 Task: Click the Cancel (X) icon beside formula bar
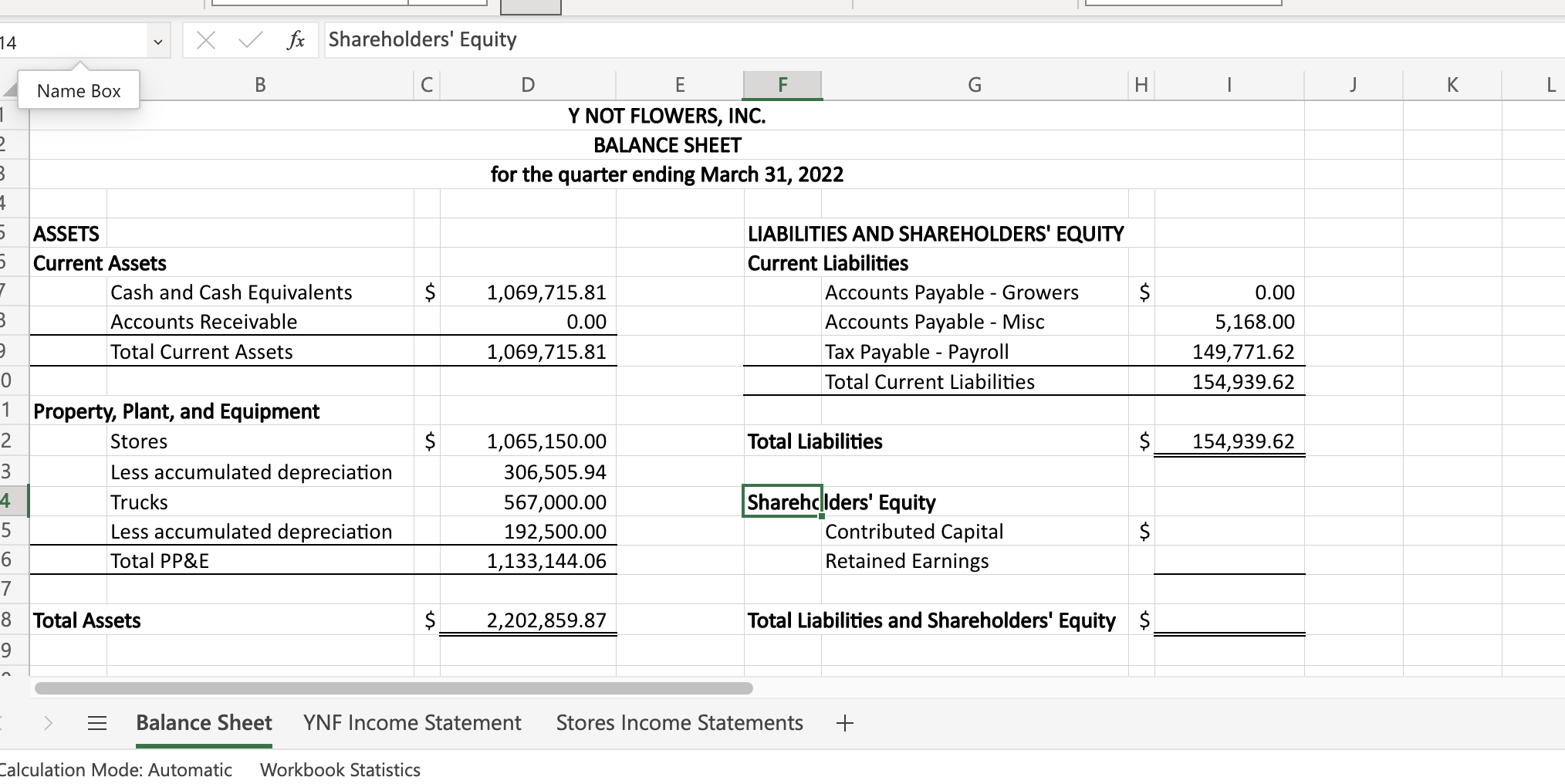coord(205,39)
